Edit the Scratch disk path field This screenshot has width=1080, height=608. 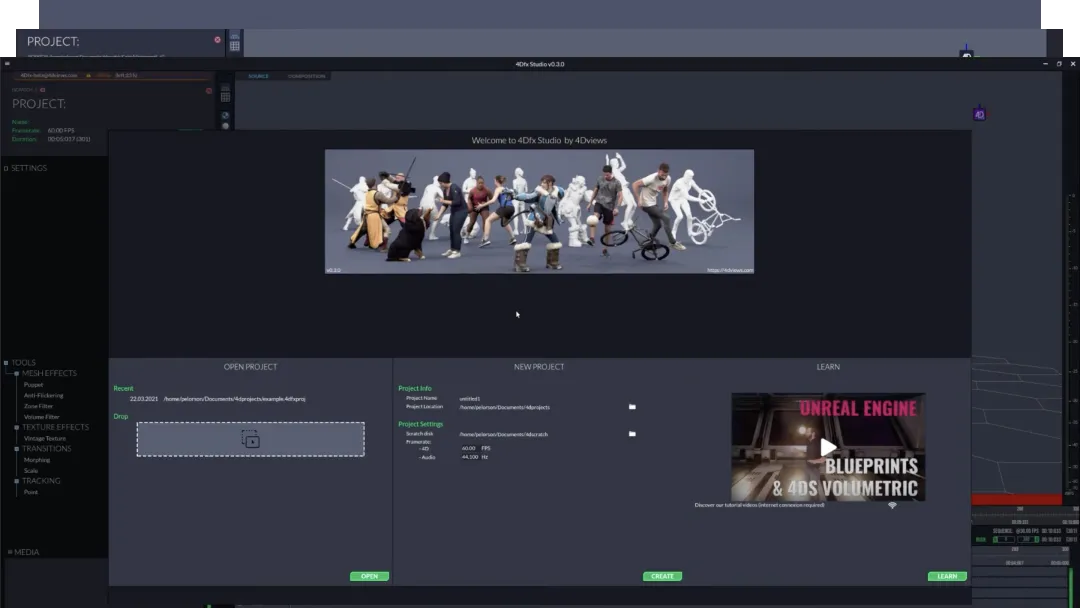tap(503, 434)
